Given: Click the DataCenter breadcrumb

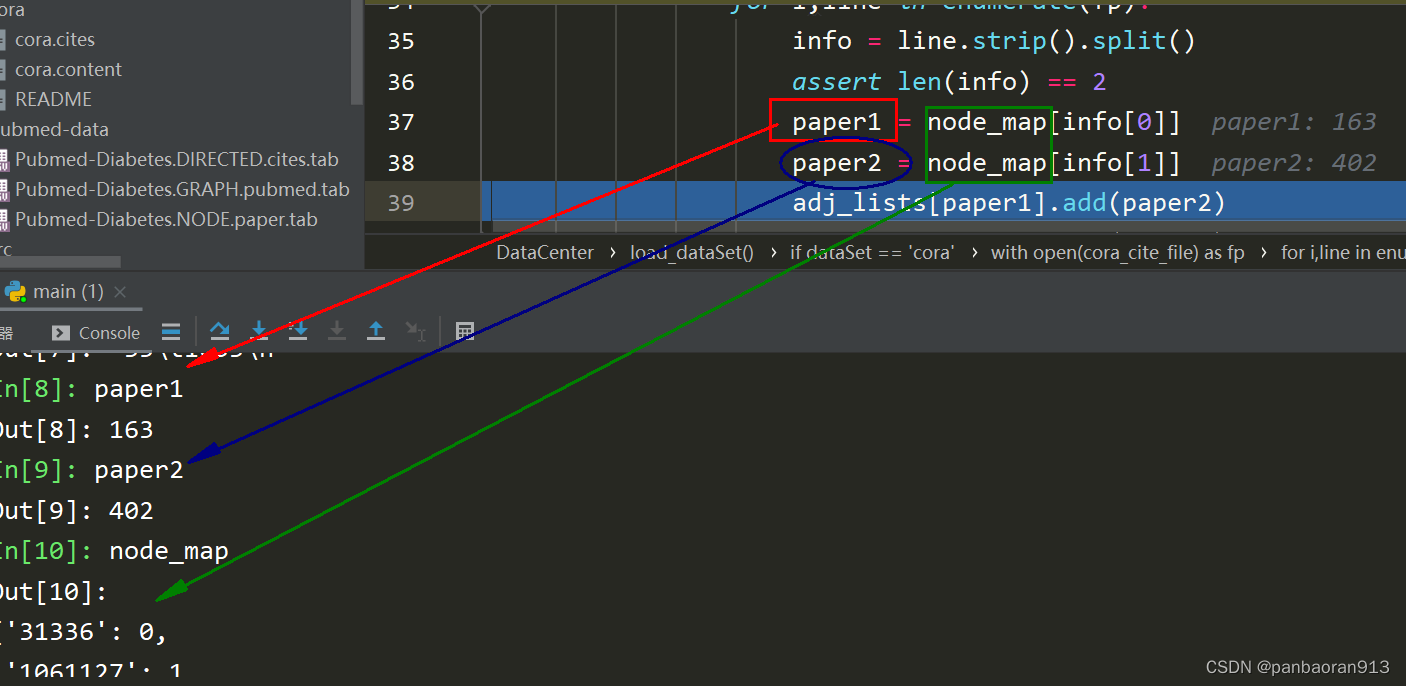Looking at the screenshot, I should click(545, 253).
